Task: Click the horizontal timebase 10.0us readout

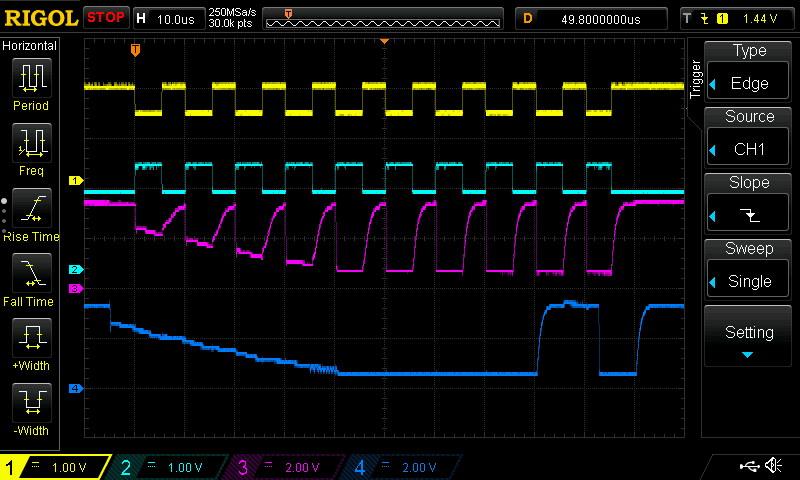Action: [176, 19]
